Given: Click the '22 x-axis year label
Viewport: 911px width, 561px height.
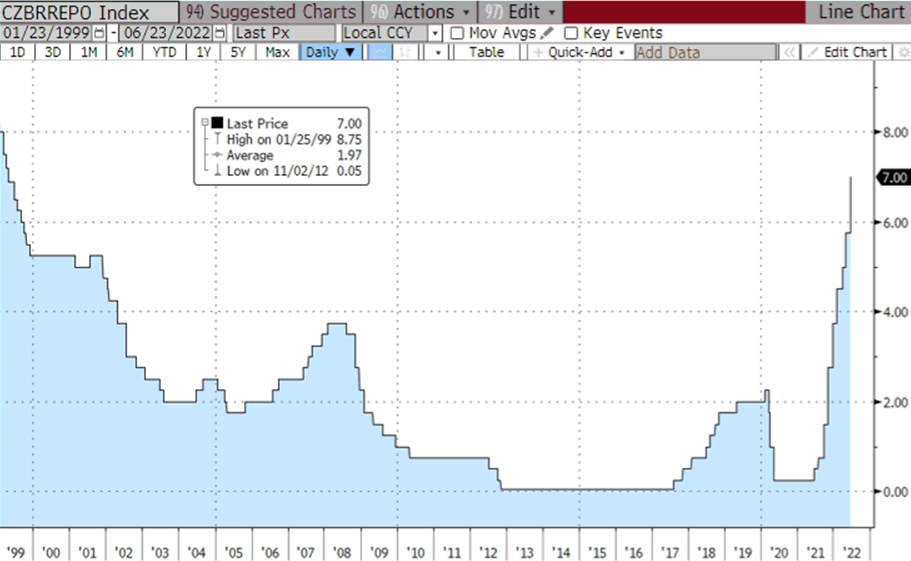Looking at the screenshot, I should click(852, 552).
